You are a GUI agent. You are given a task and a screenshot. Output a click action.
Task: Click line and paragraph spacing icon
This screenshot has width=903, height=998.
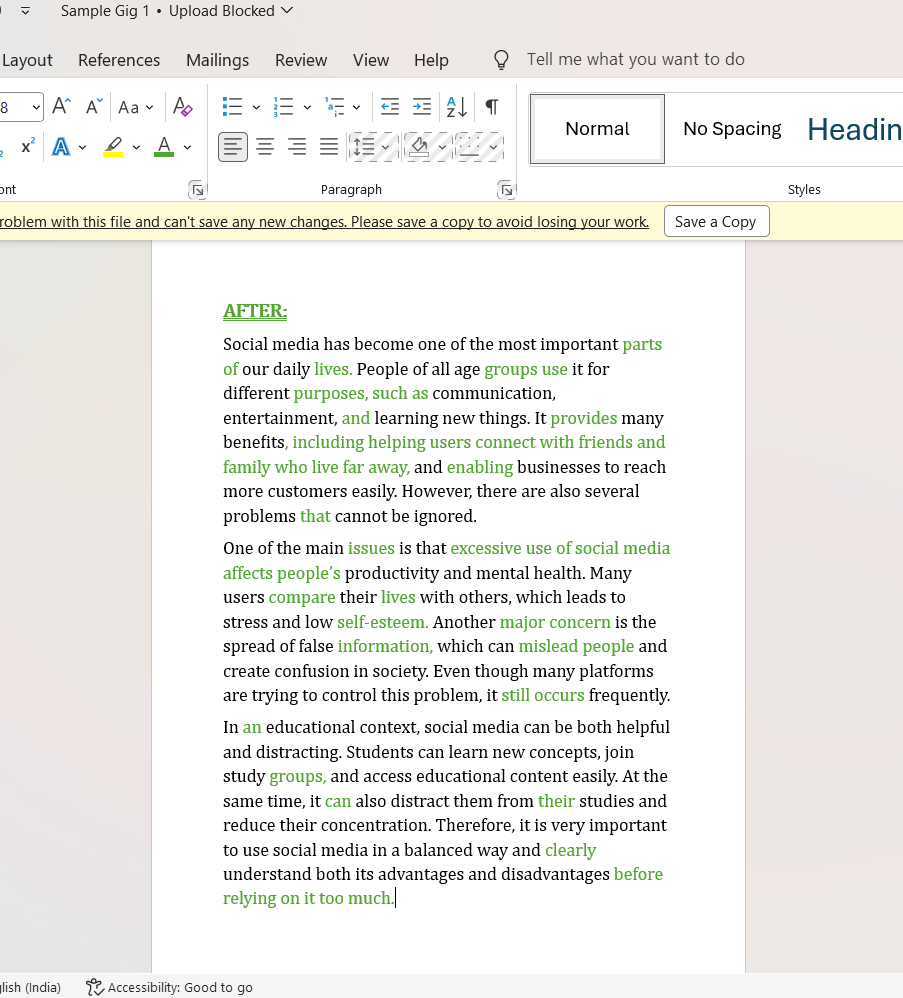pyautogui.click(x=364, y=147)
